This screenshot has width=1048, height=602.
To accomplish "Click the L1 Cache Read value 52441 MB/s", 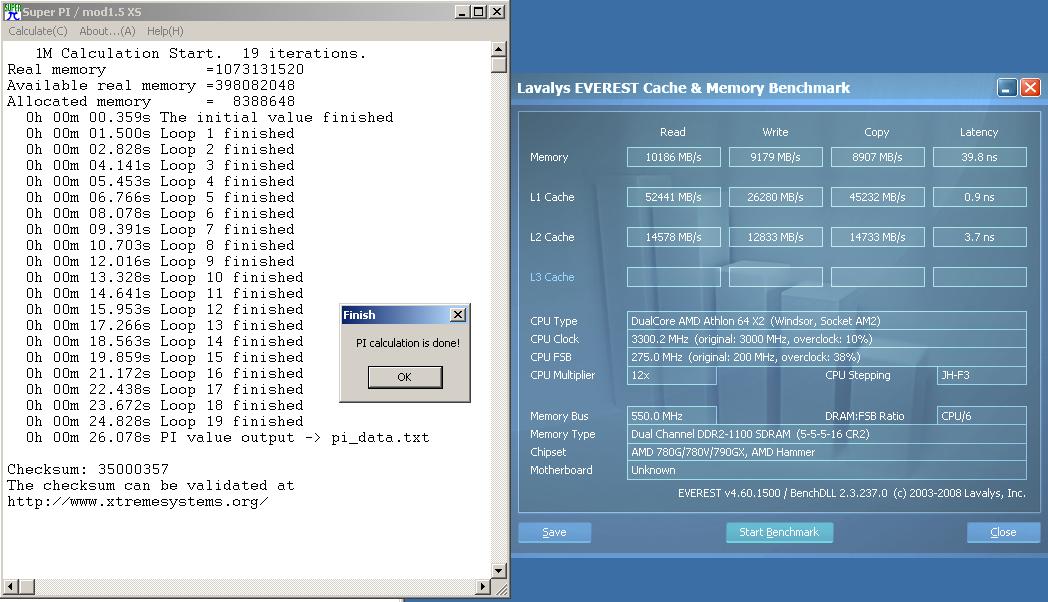I will 674,197.
